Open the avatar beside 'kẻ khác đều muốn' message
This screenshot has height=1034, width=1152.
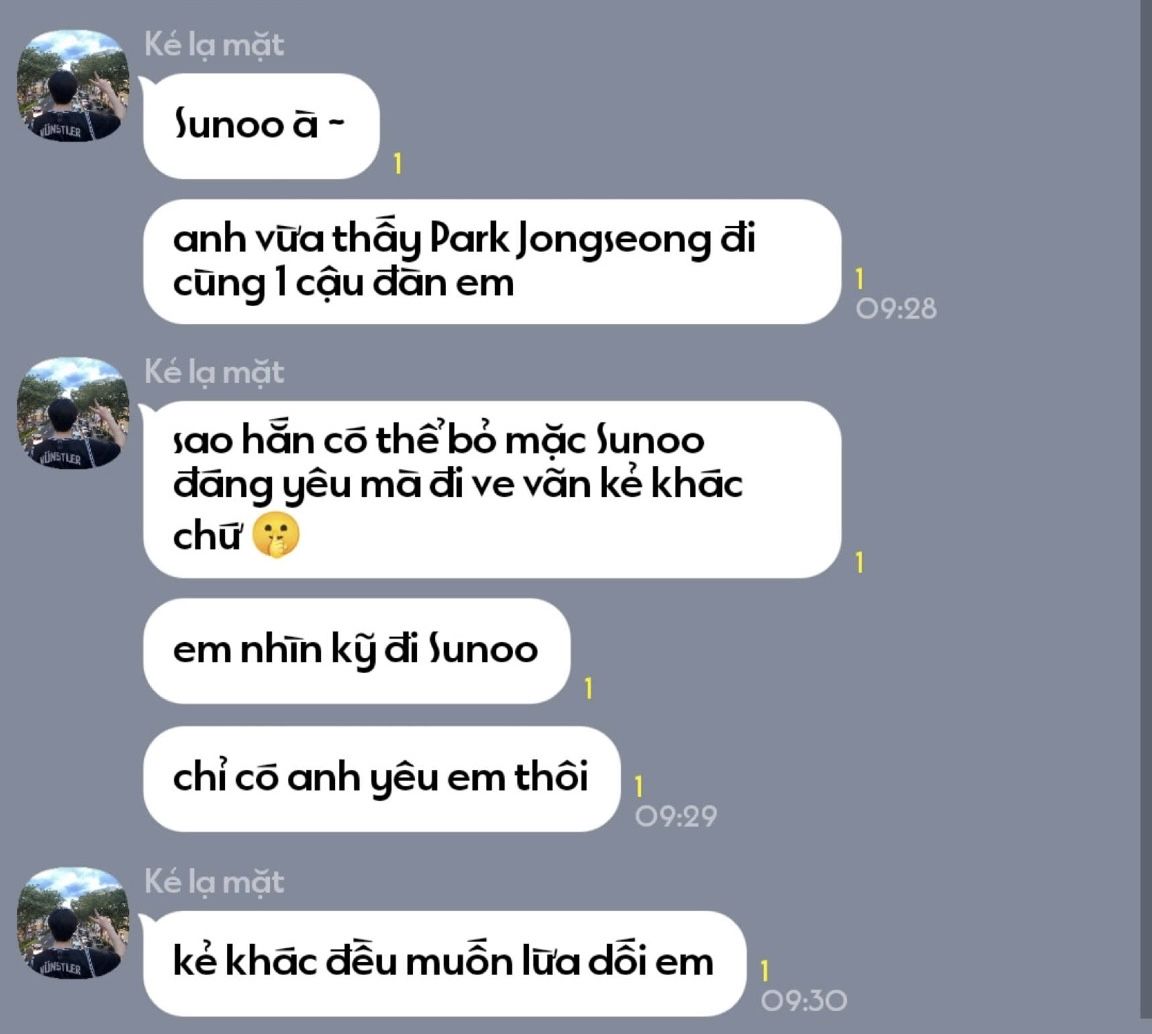point(73,923)
